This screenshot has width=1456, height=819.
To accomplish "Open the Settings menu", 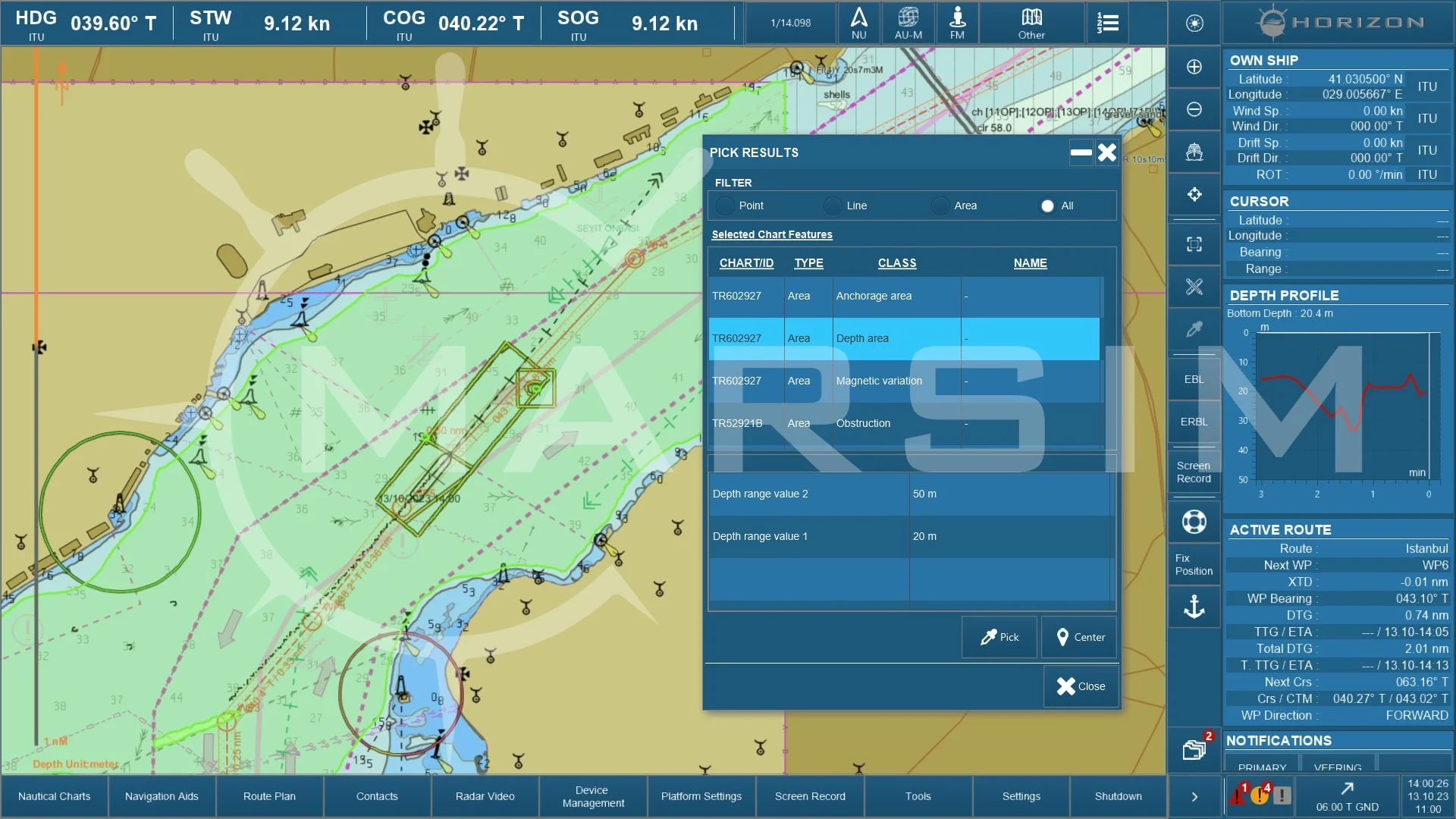I will coord(1021,796).
